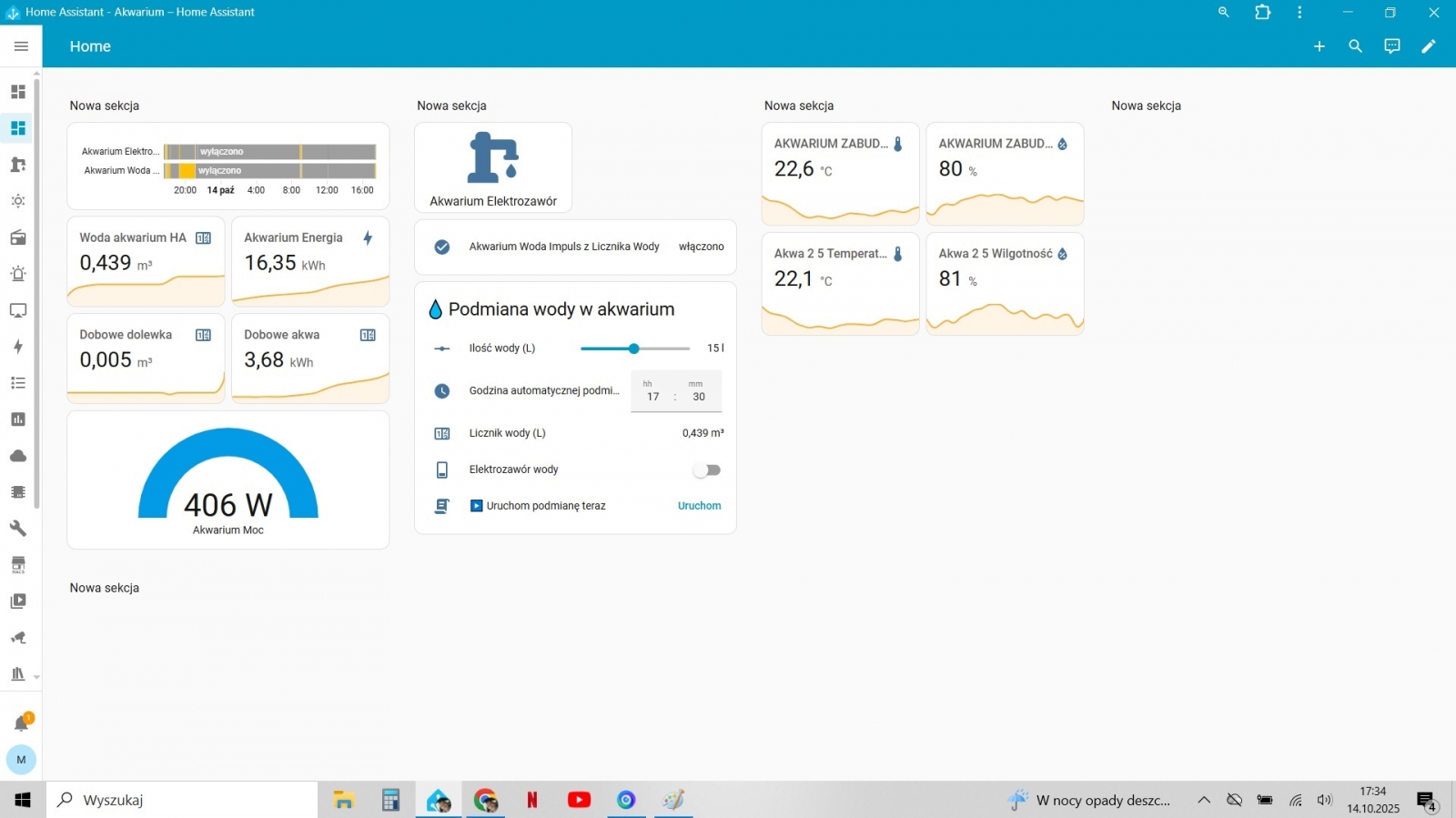
Task: Open the overview dashboard in sidebar
Action: click(18, 92)
